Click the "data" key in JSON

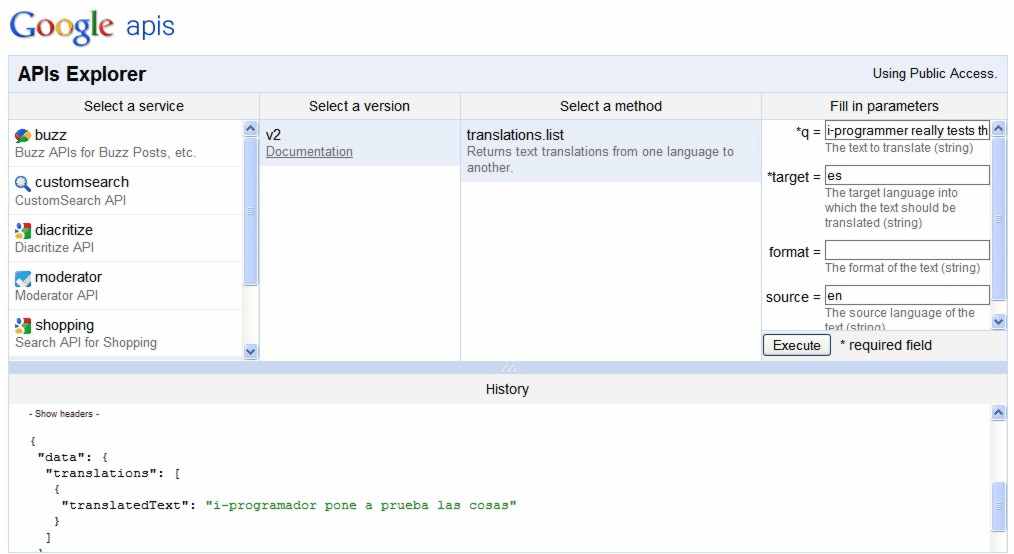[x=61, y=458]
